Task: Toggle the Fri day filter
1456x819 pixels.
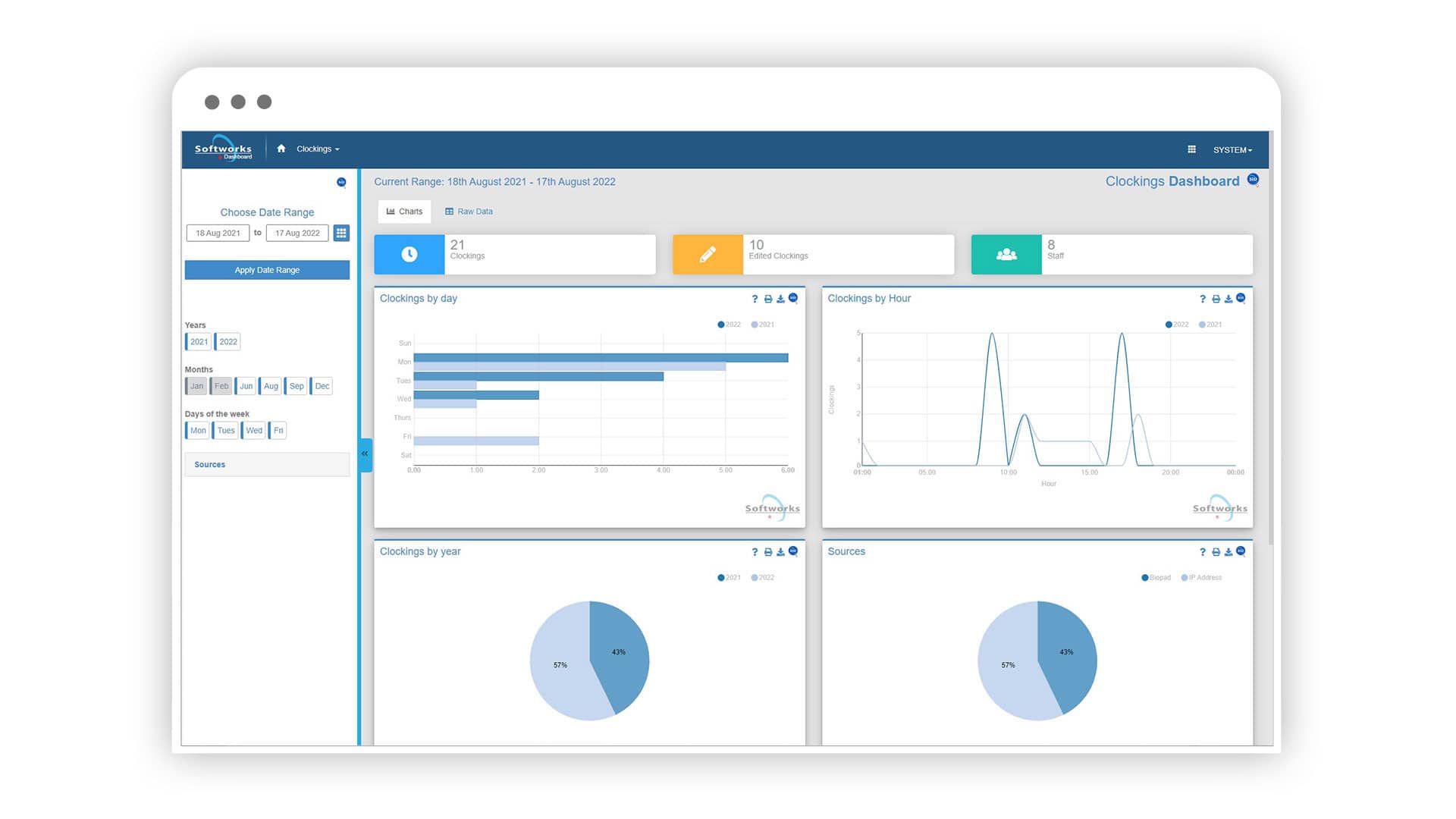Action: pyautogui.click(x=278, y=430)
